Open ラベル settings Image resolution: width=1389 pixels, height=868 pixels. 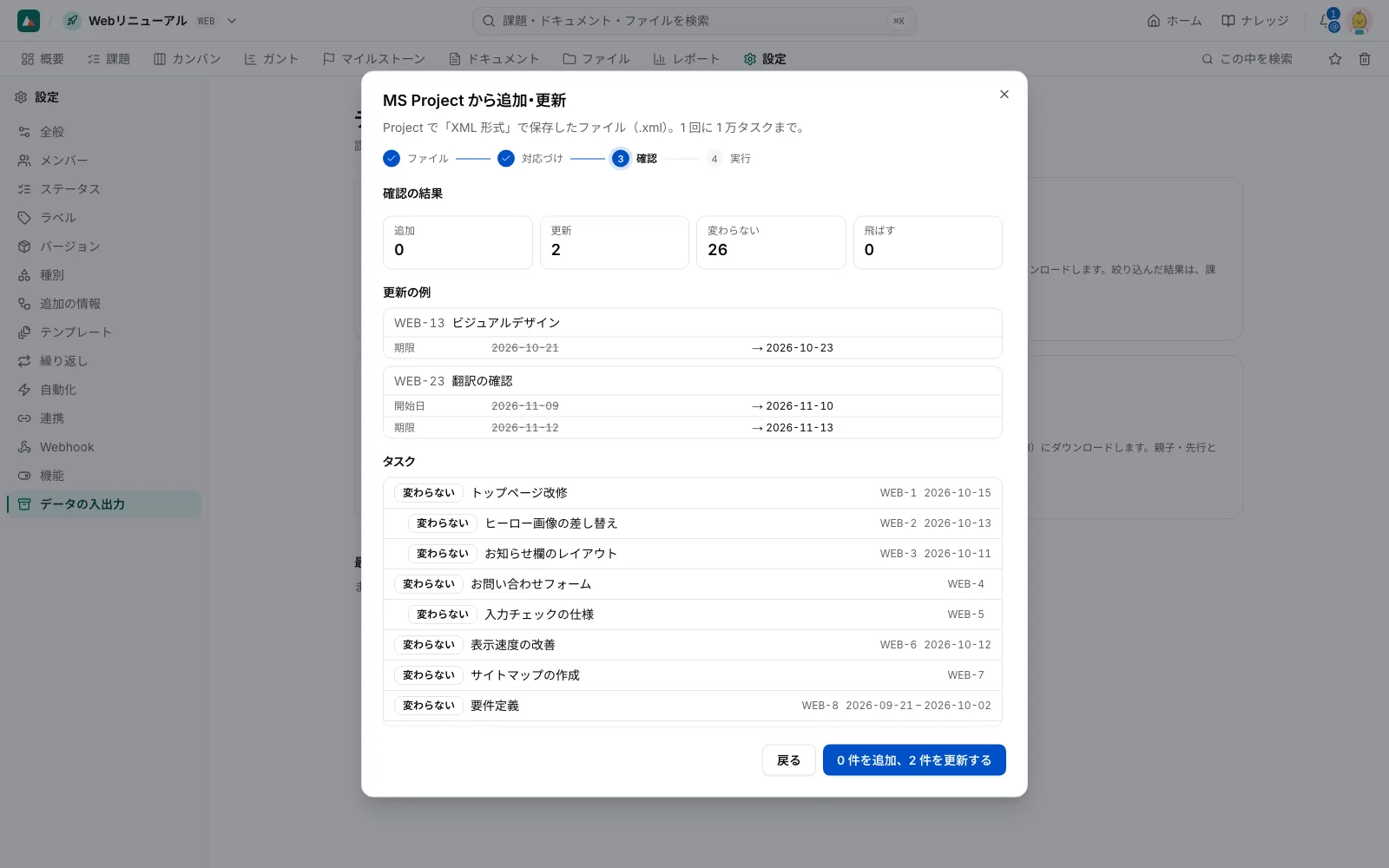point(104,218)
